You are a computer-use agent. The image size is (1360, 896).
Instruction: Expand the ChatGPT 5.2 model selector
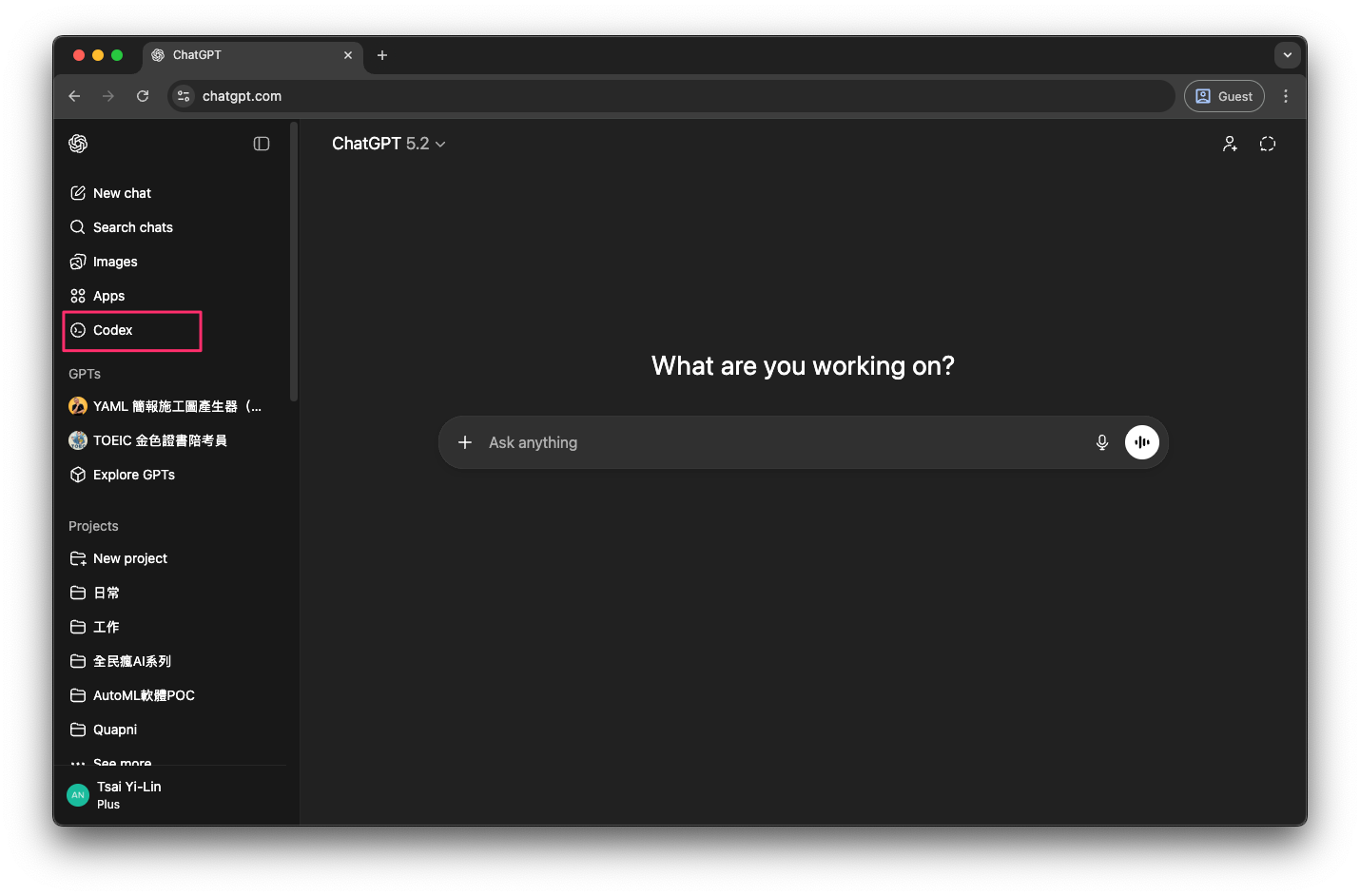388,144
